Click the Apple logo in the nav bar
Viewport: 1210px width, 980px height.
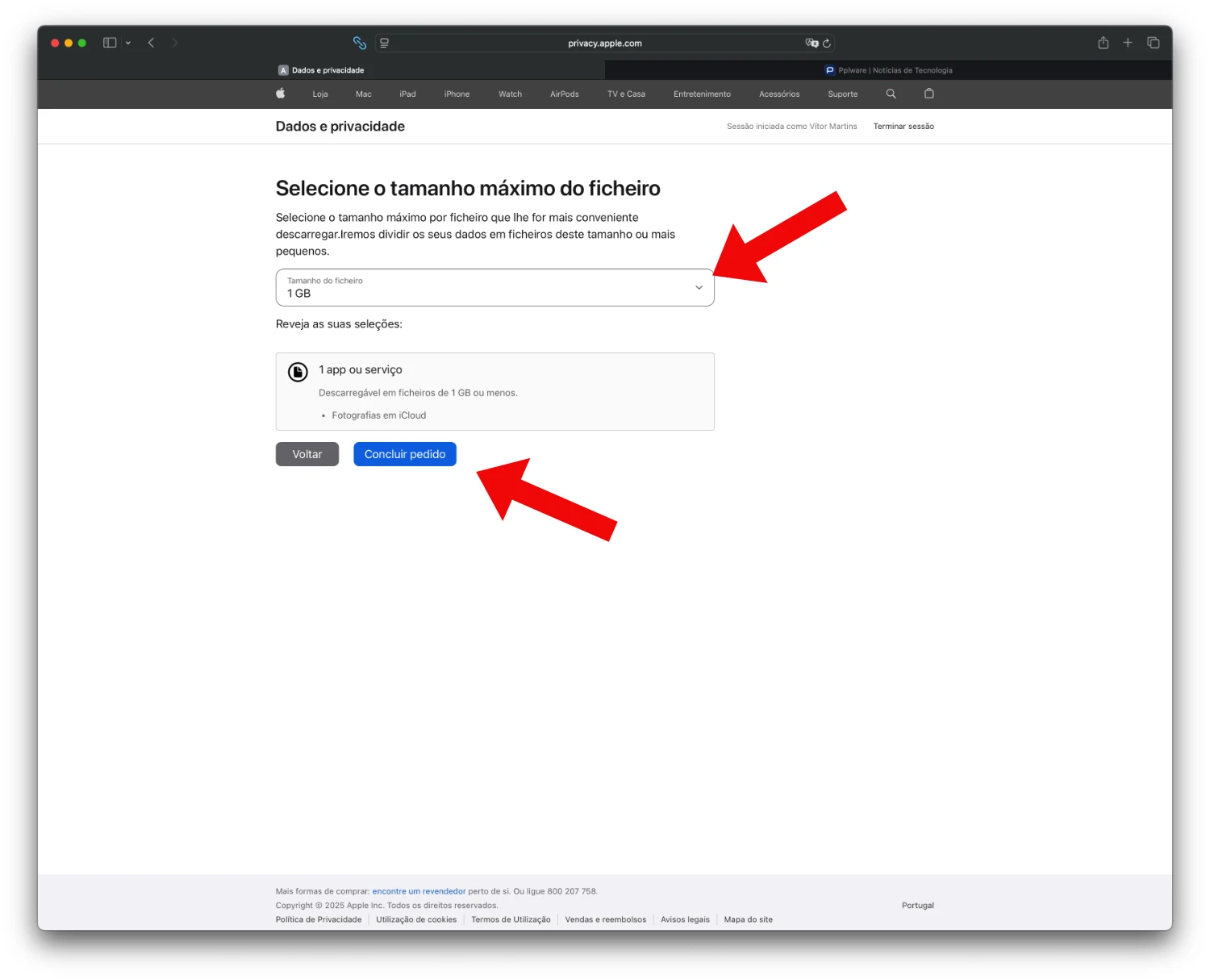click(281, 94)
